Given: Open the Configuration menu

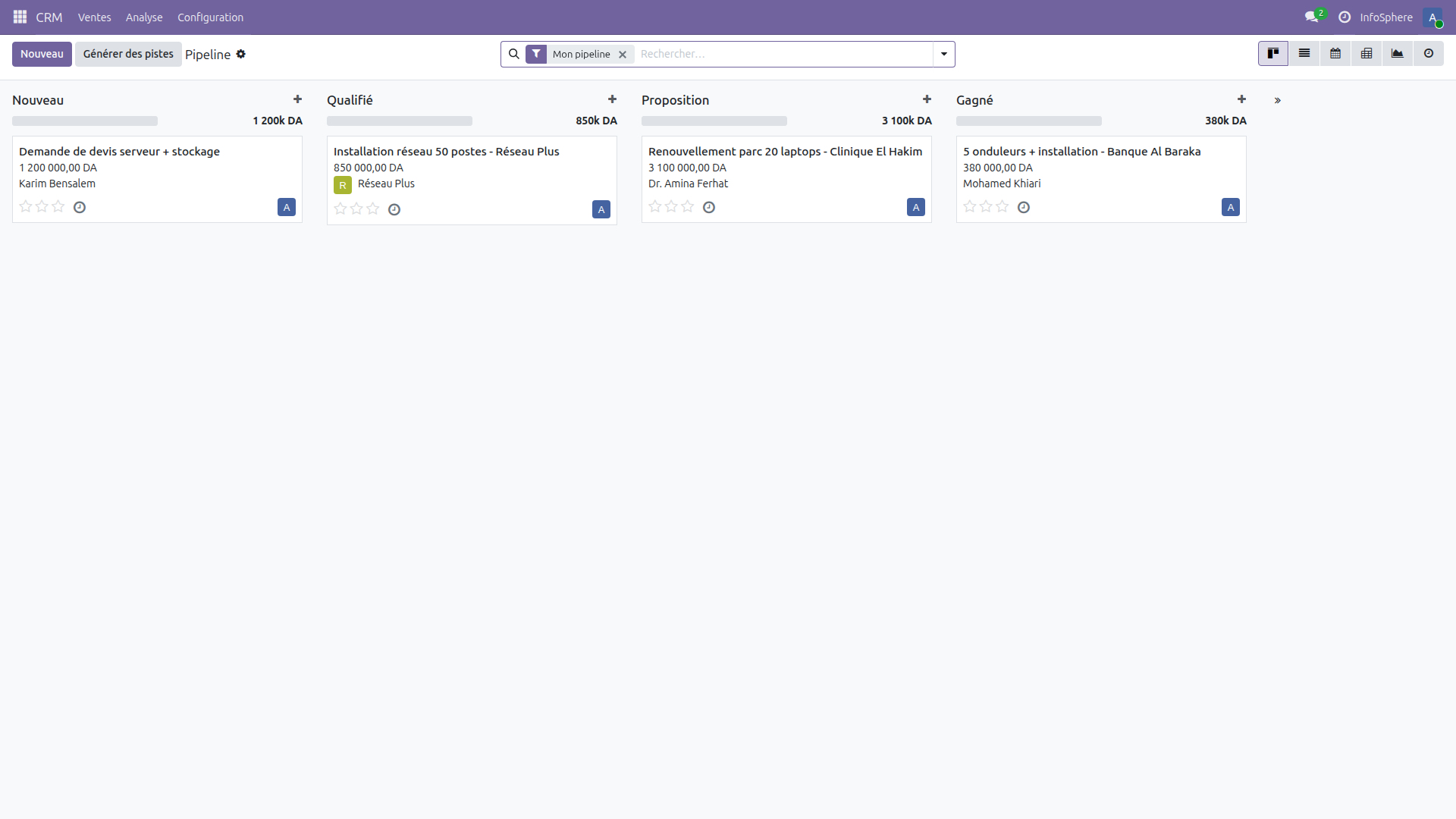Looking at the screenshot, I should 210,17.
